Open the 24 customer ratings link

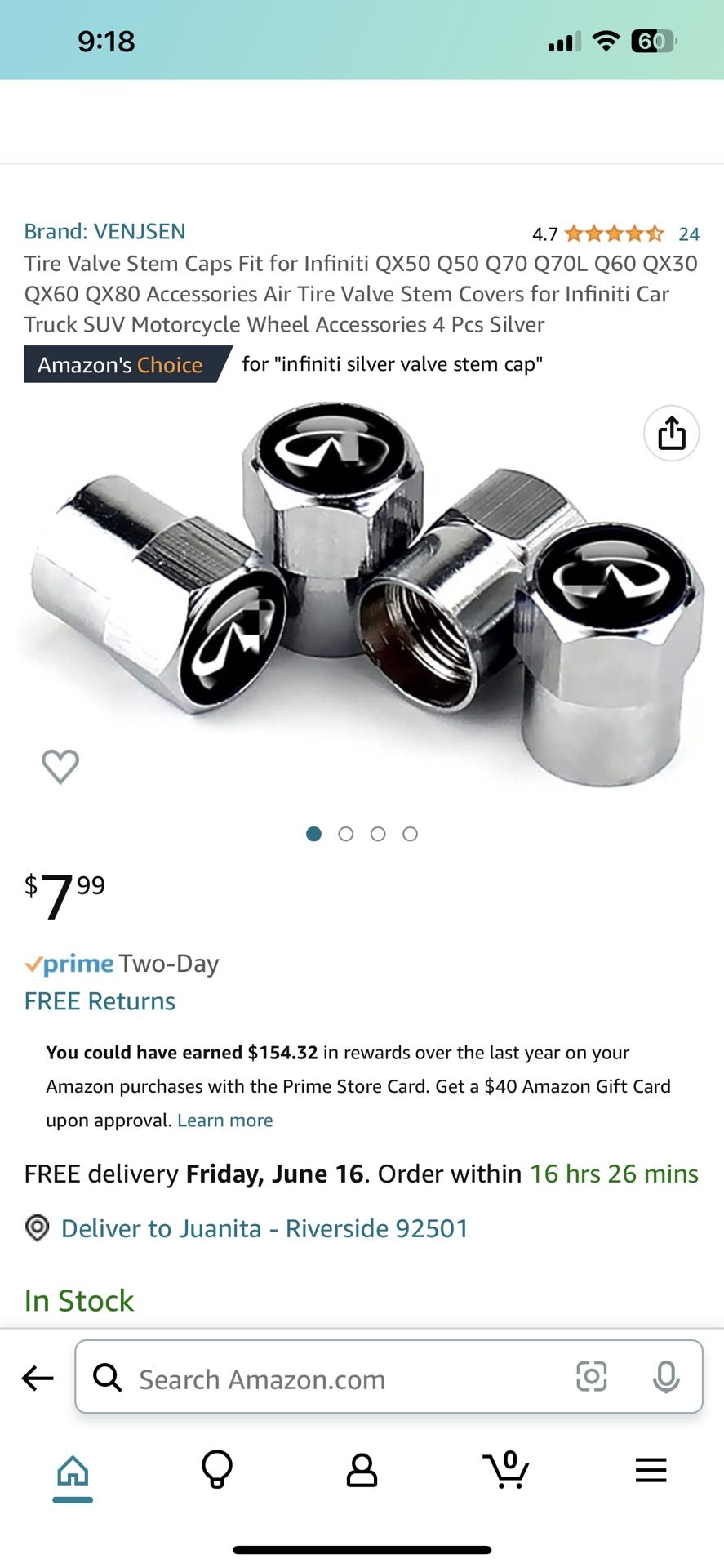pyautogui.click(x=689, y=234)
